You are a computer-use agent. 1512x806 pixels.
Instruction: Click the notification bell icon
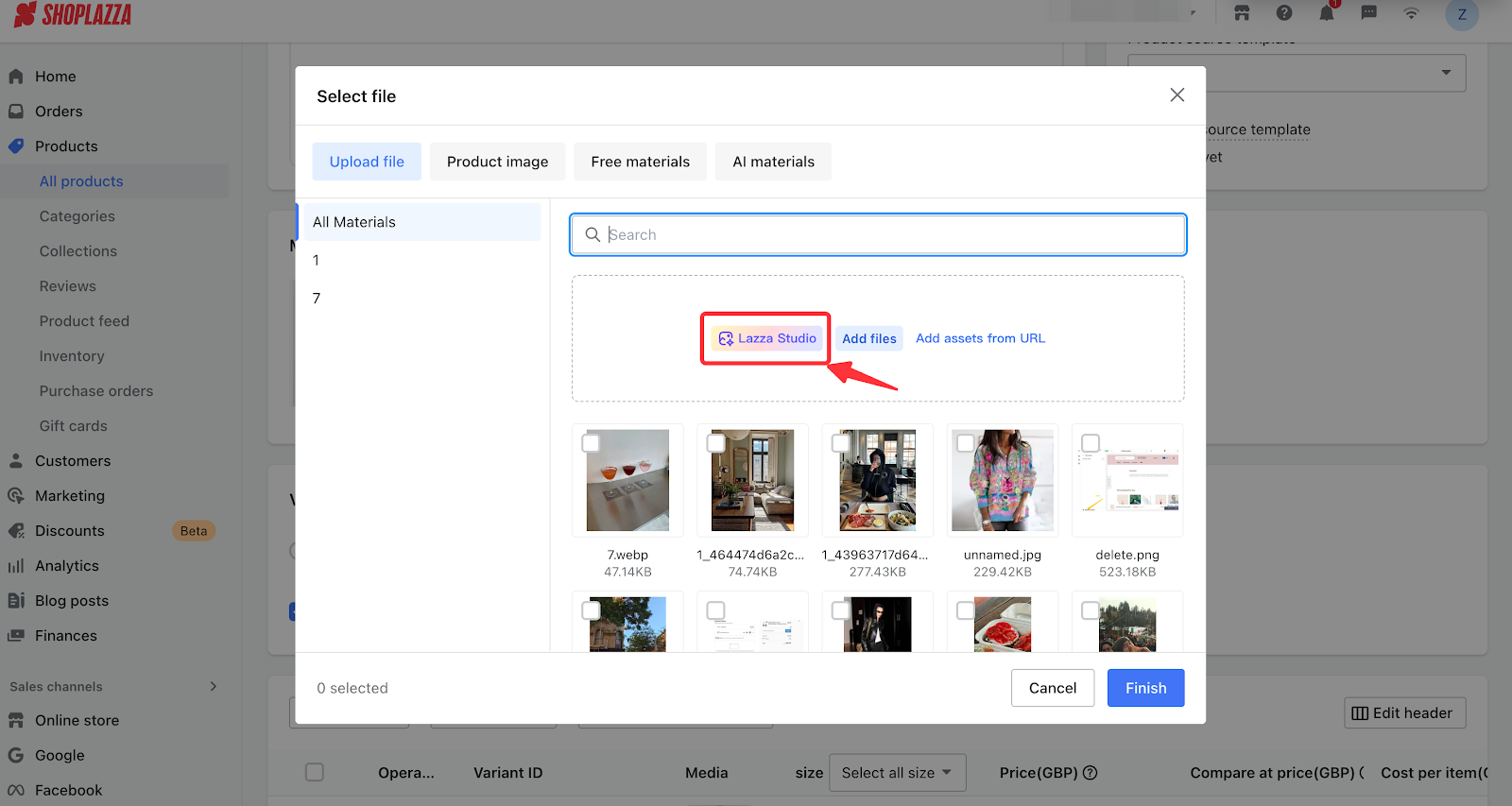pyautogui.click(x=1326, y=13)
